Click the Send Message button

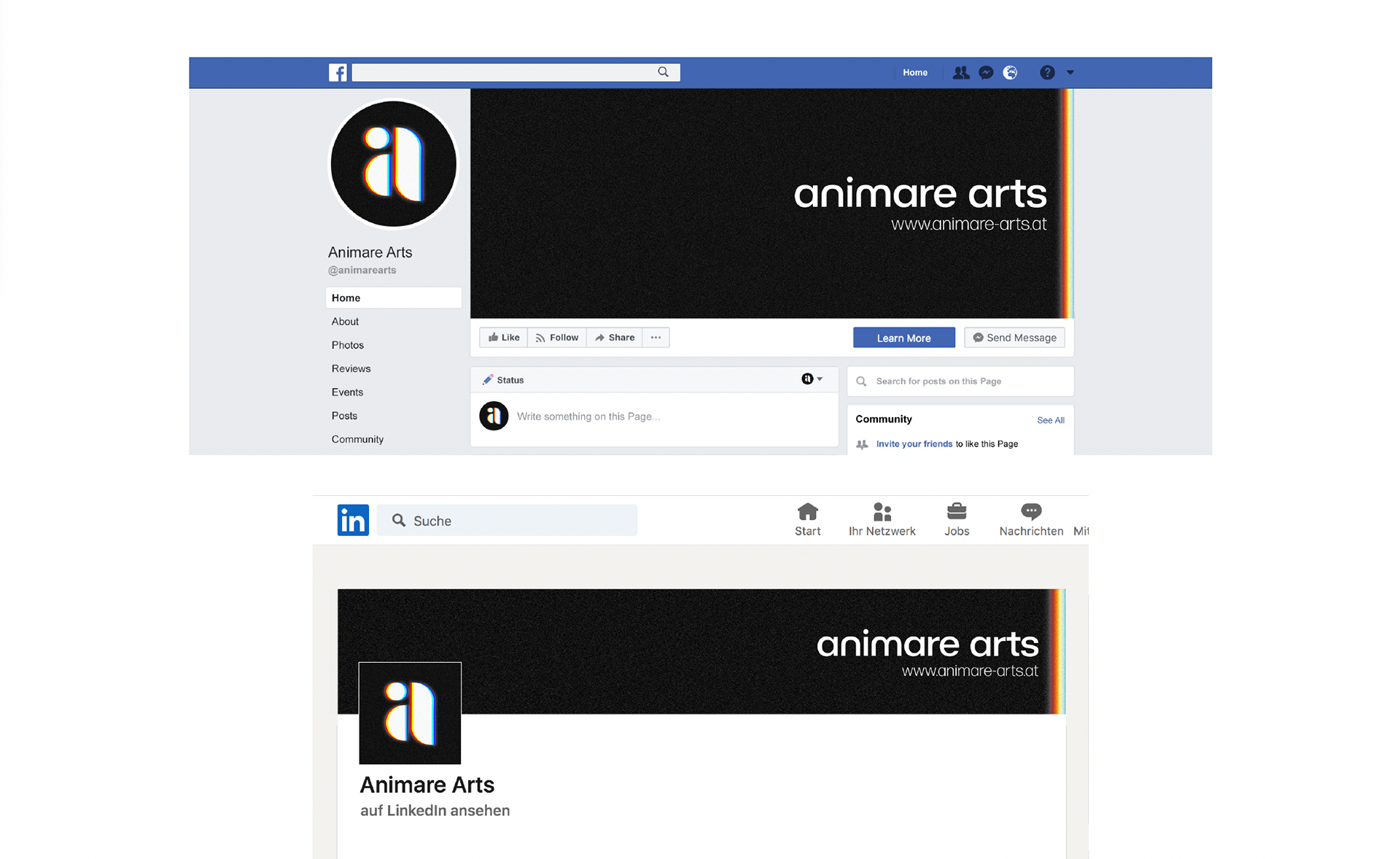[1014, 338]
